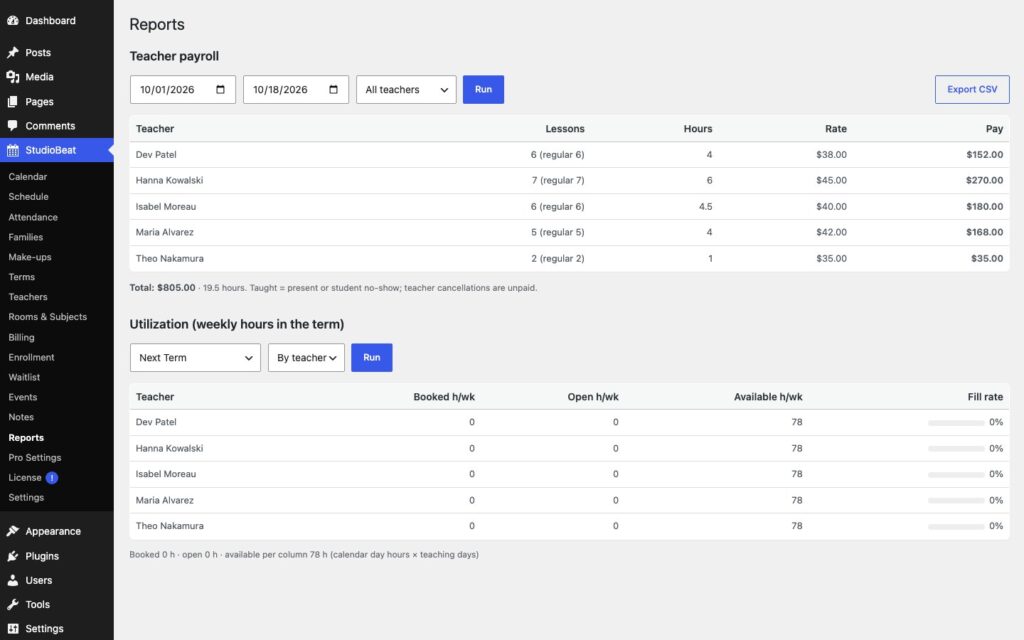The height and width of the screenshot is (640, 1024).
Task: Click the Dashboard gauge icon
Action: 12,20
